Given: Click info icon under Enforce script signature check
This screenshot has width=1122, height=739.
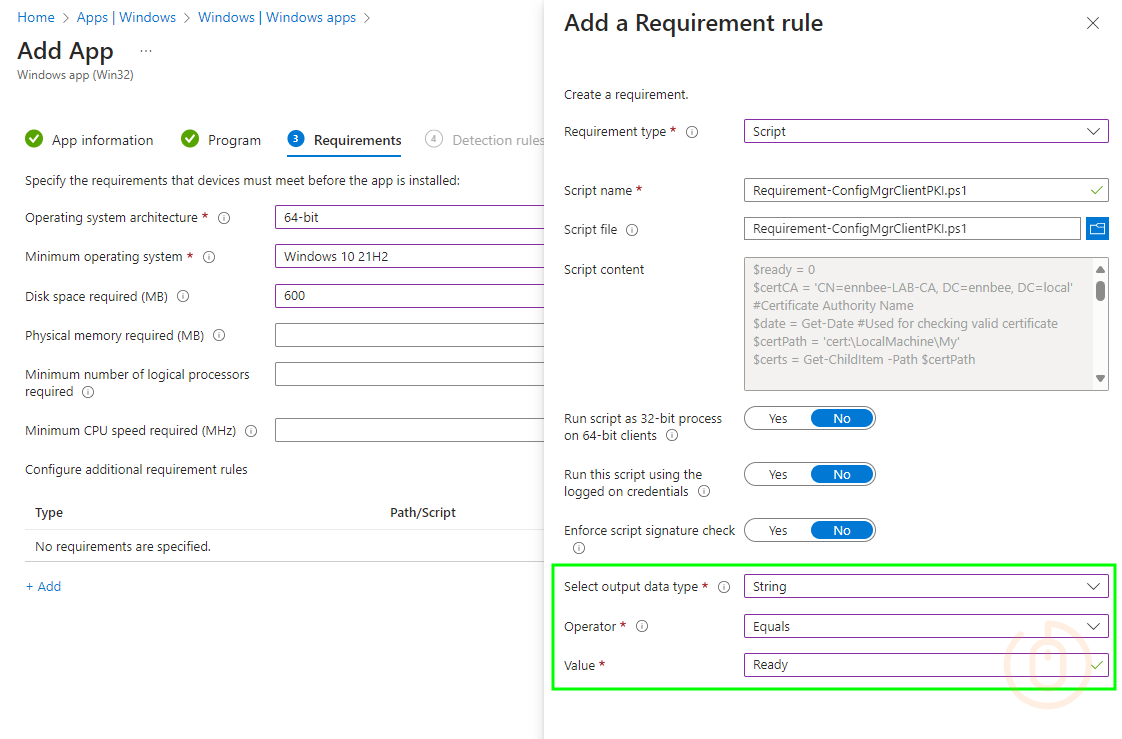Looking at the screenshot, I should coord(579,548).
